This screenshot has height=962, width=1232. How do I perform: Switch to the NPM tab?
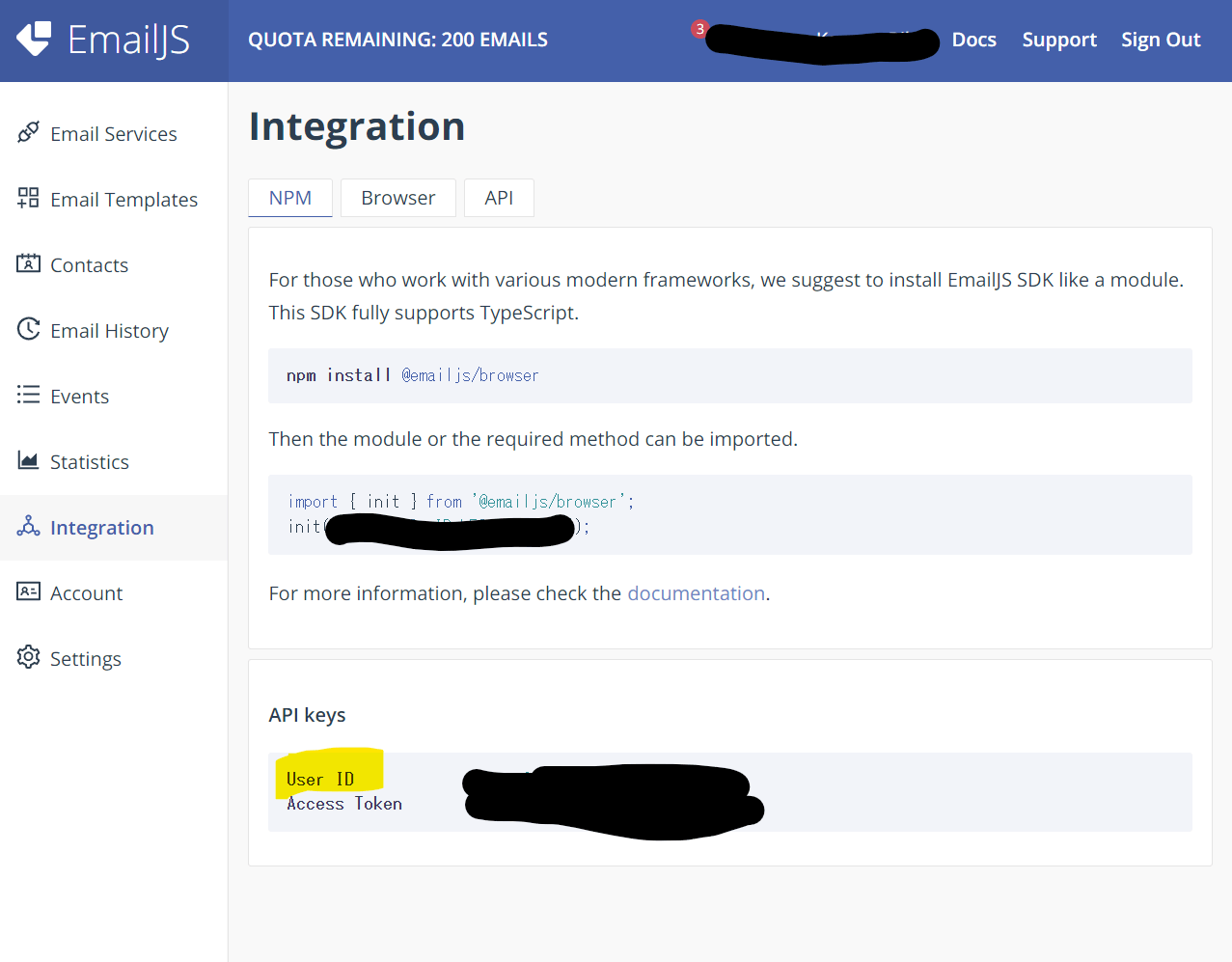(290, 198)
